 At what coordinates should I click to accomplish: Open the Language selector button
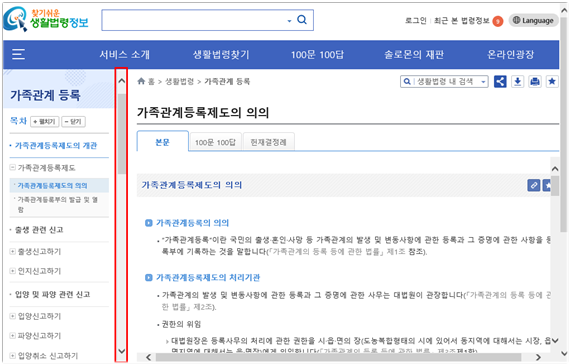[533, 20]
